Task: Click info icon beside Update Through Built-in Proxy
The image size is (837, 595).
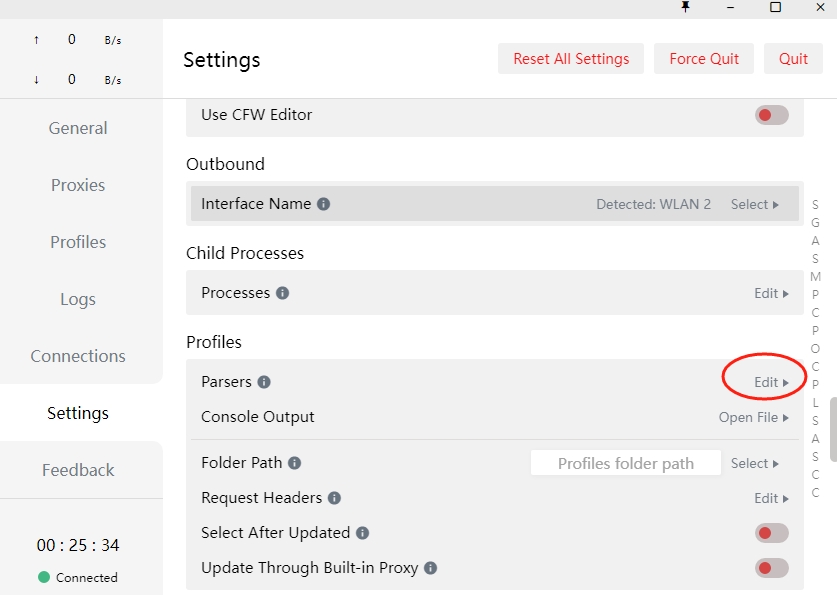Action: (431, 568)
